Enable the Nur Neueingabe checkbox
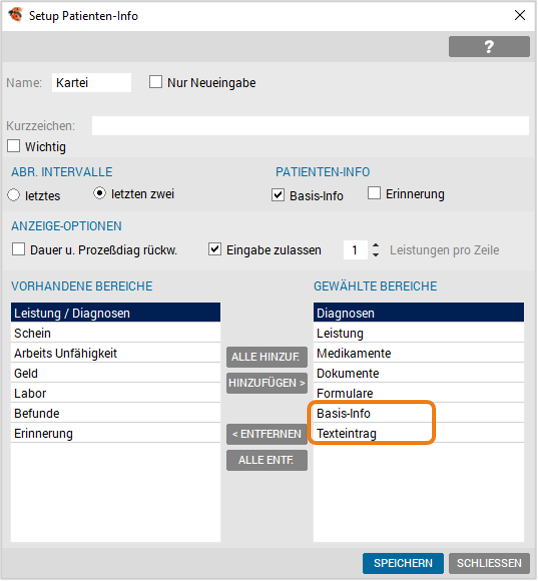This screenshot has height=581, width=538. pos(155,82)
